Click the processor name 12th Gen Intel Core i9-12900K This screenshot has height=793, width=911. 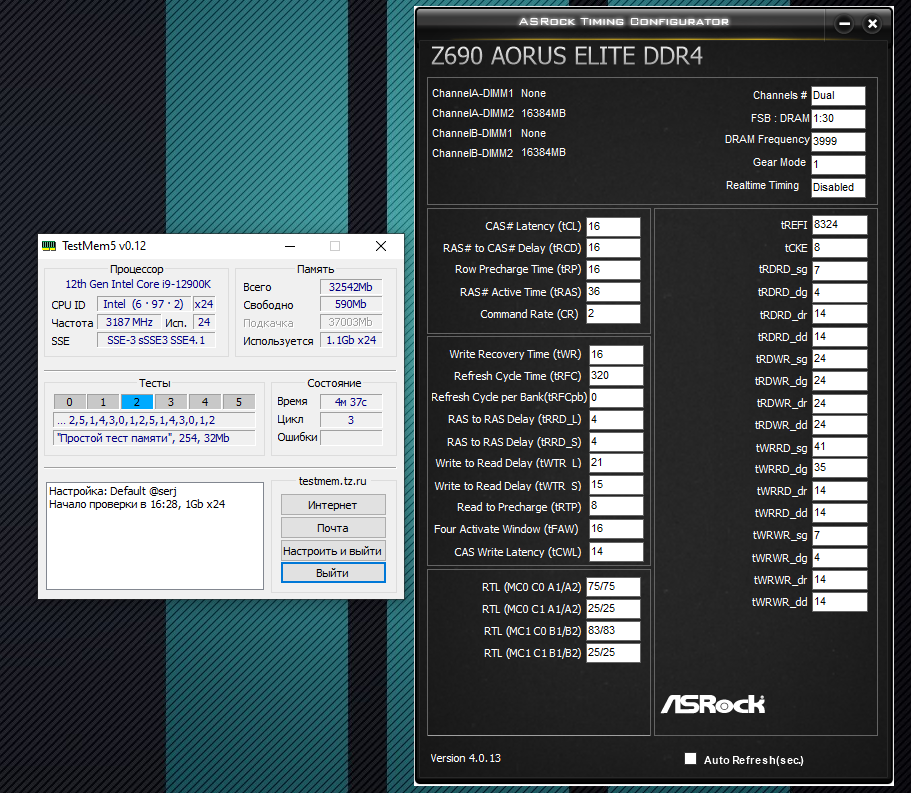tap(138, 284)
